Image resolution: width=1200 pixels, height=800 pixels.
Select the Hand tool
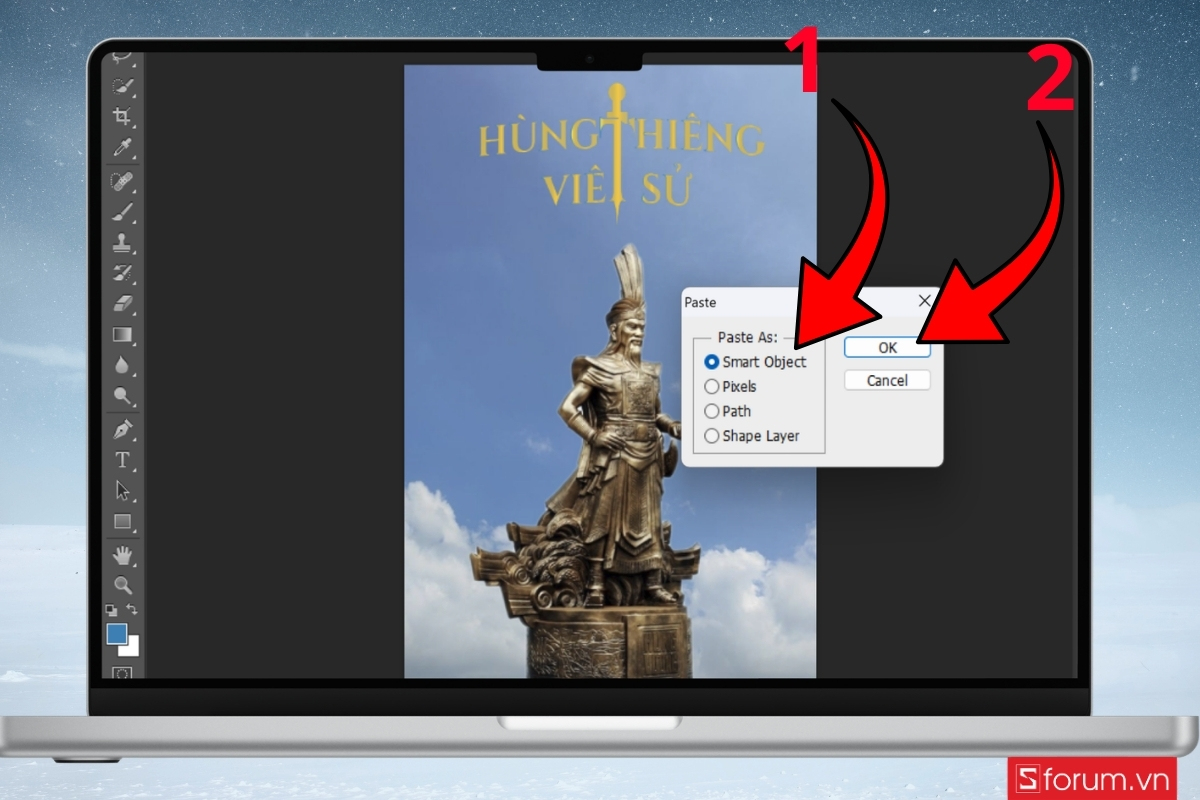pos(122,555)
